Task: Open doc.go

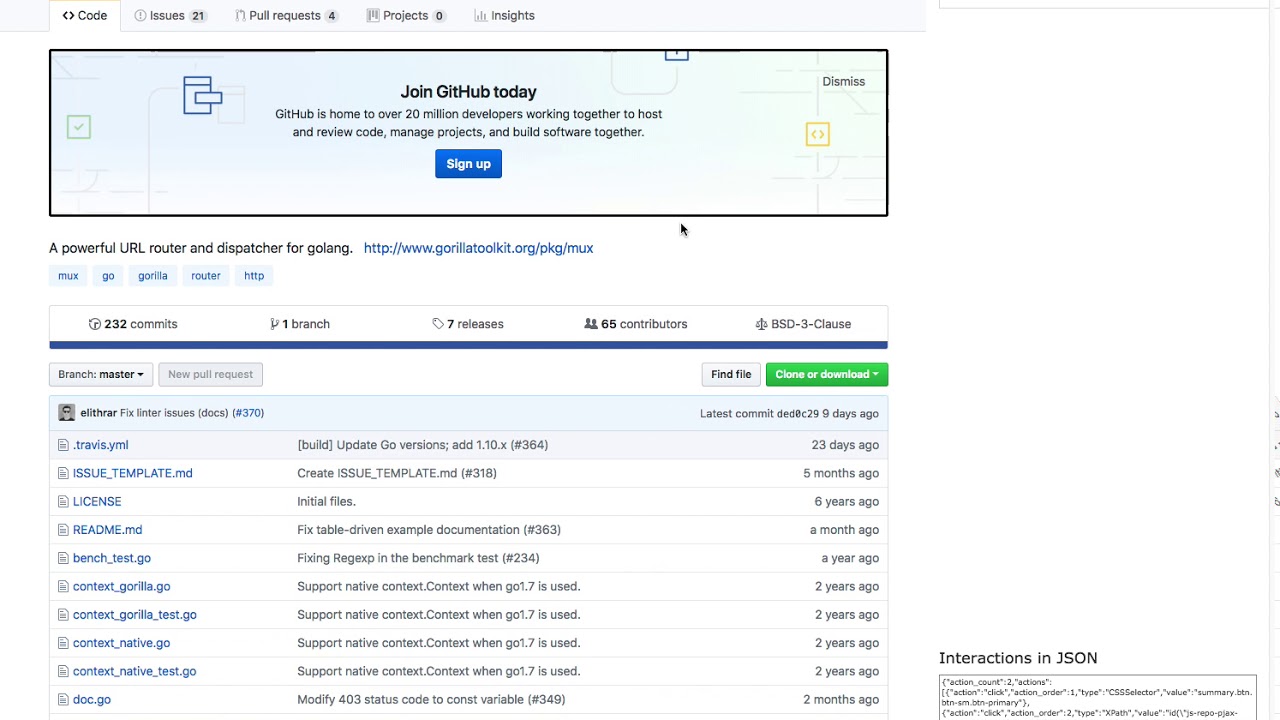Action: coord(91,700)
